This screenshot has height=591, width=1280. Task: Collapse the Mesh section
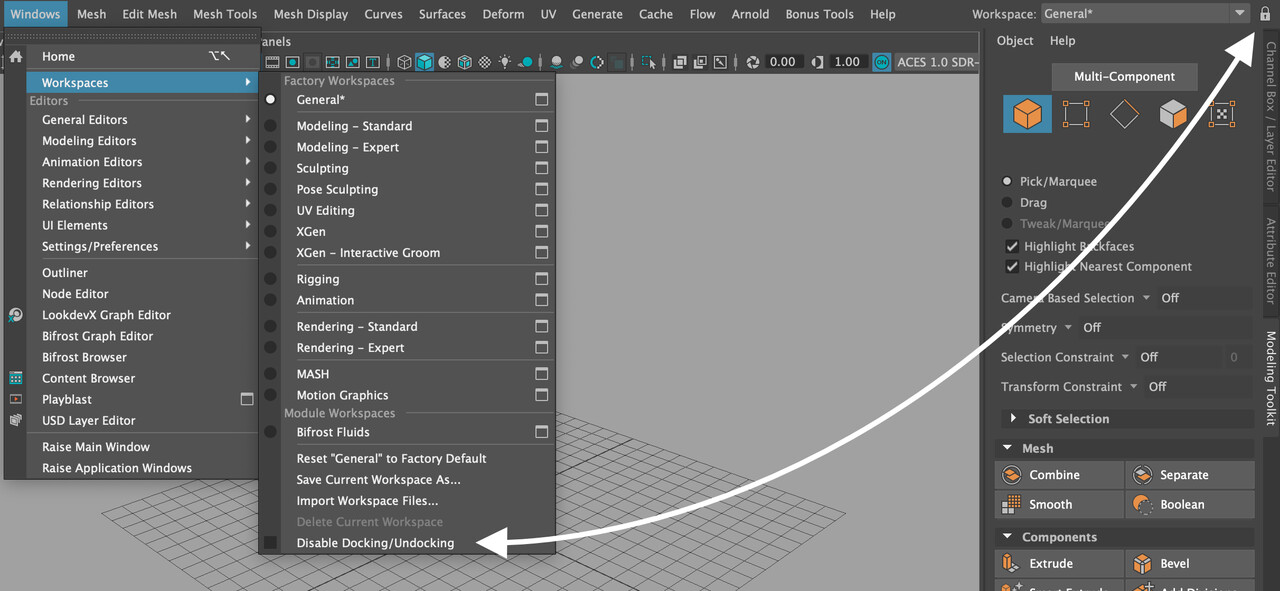1007,449
